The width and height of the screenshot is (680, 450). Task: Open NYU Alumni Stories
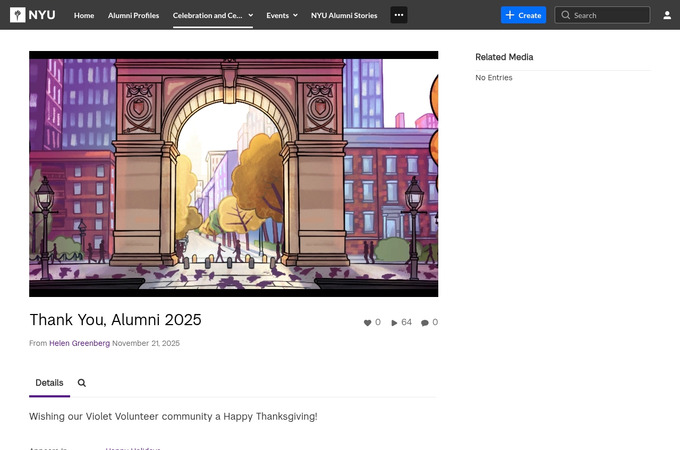pyautogui.click(x=344, y=15)
